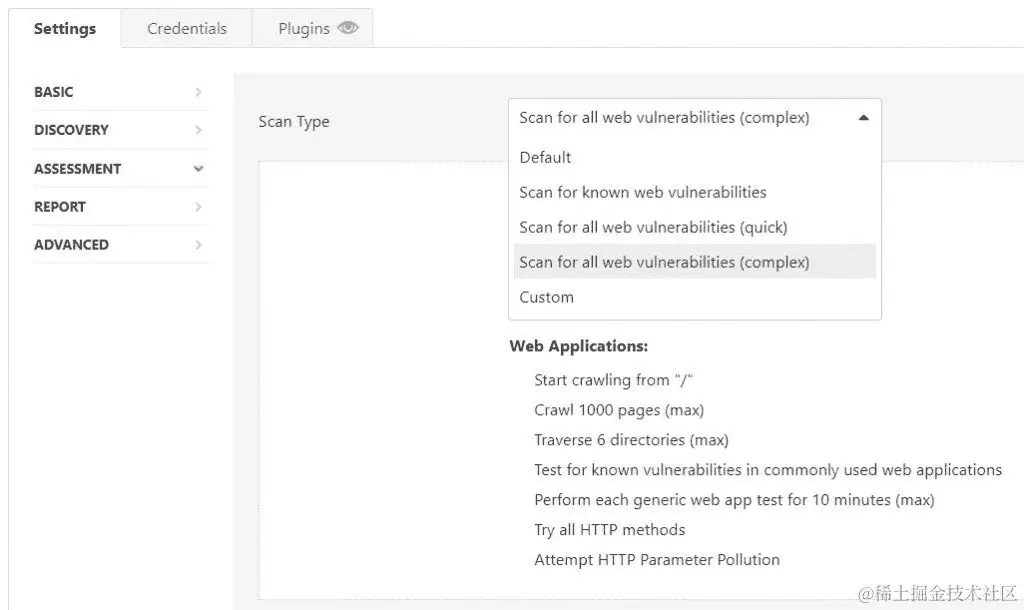Image resolution: width=1024 pixels, height=610 pixels.
Task: Select the highlighted complex scan option in list
Action: click(x=664, y=262)
